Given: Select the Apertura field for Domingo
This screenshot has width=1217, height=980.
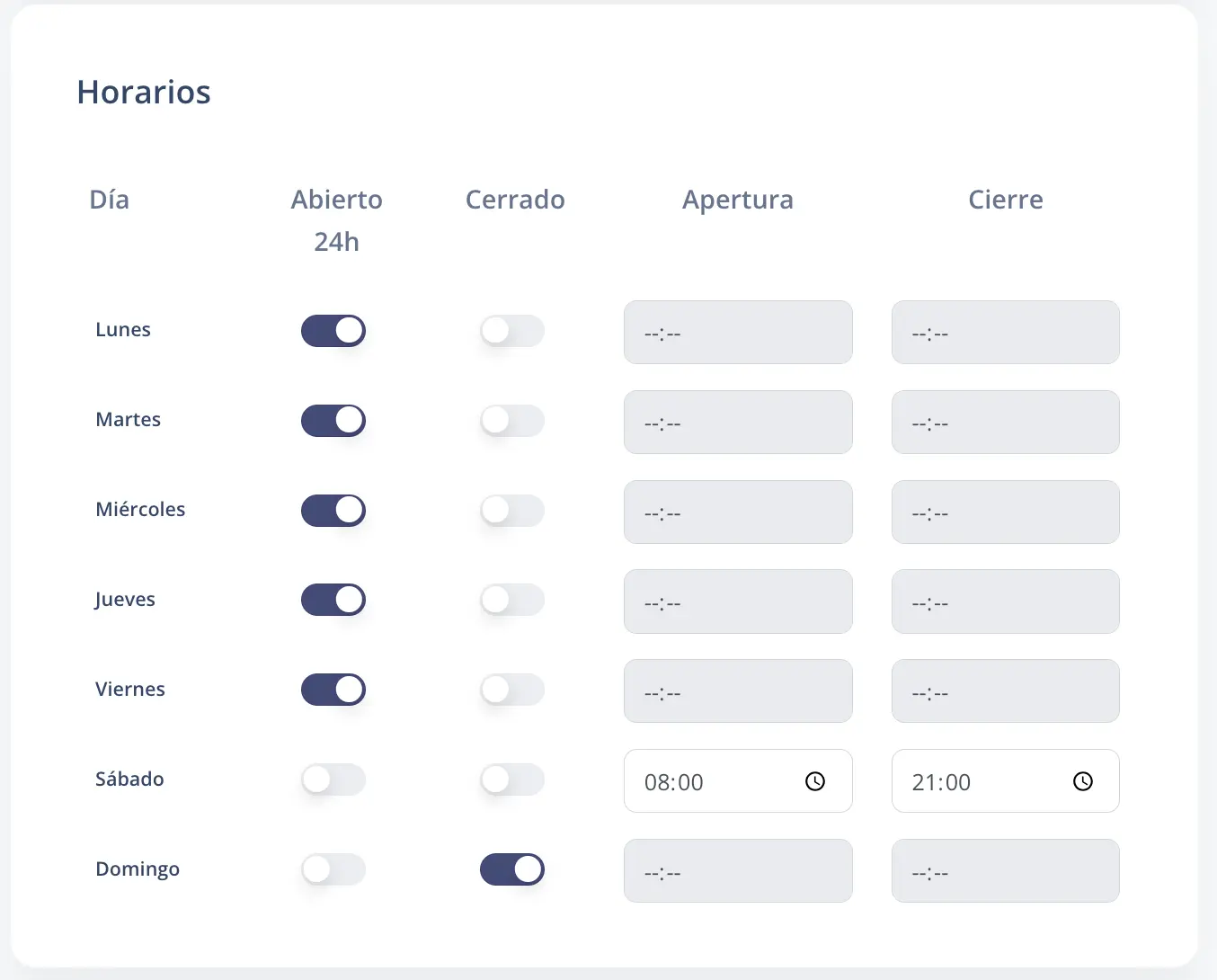Looking at the screenshot, I should [x=737, y=870].
